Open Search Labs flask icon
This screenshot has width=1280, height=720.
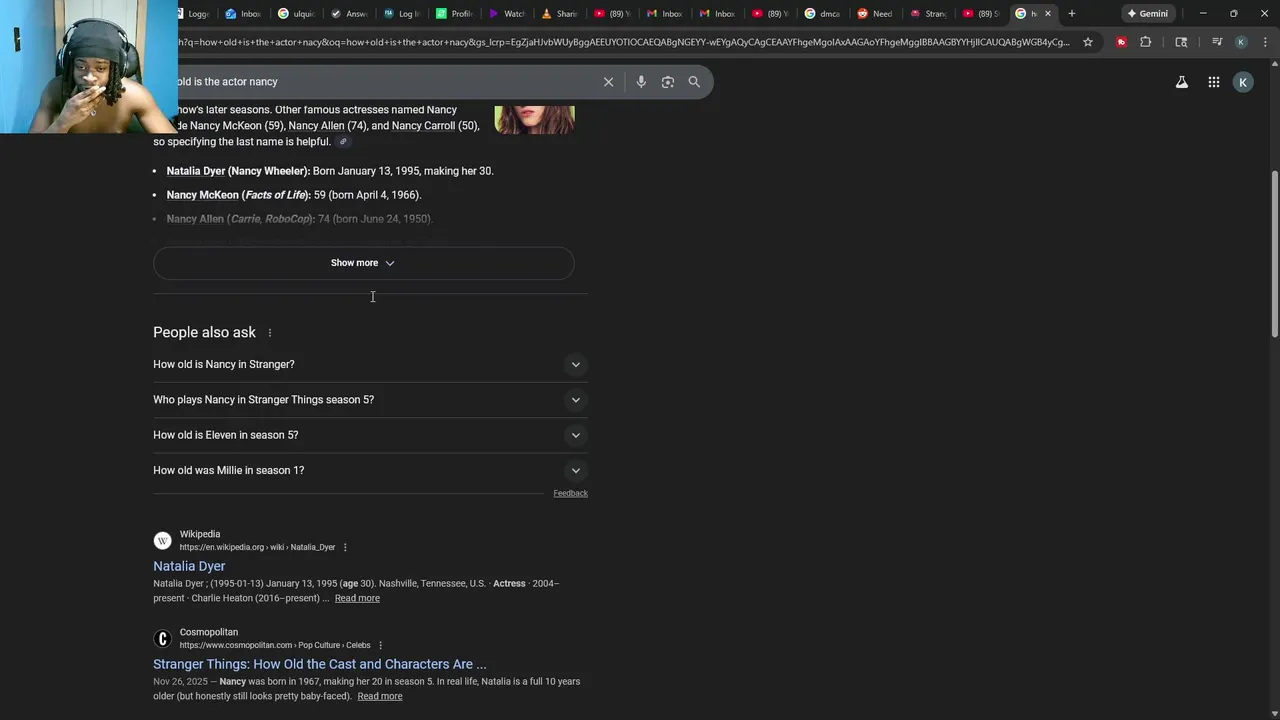(1182, 82)
